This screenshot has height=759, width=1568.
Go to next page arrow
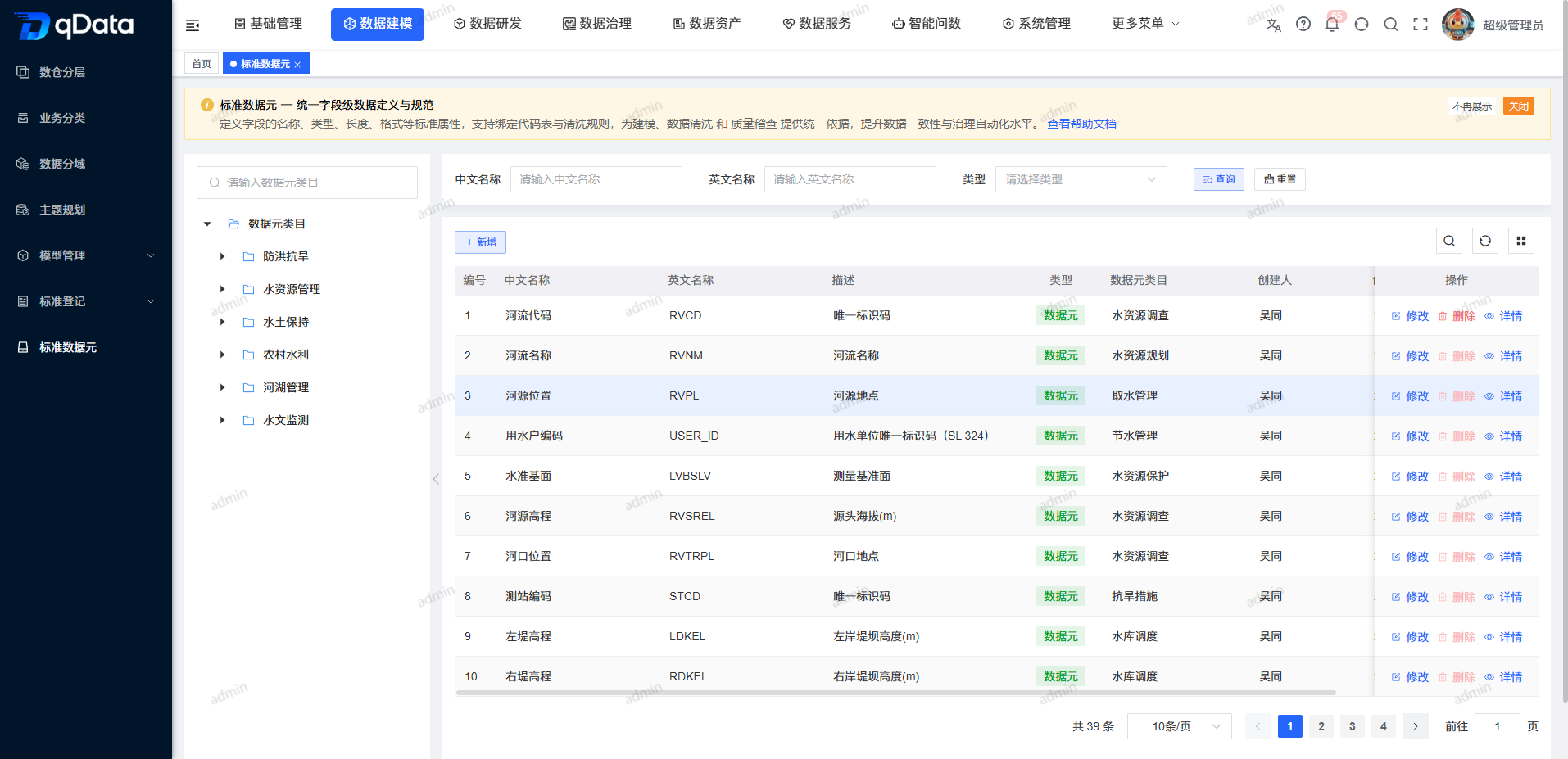(1415, 726)
